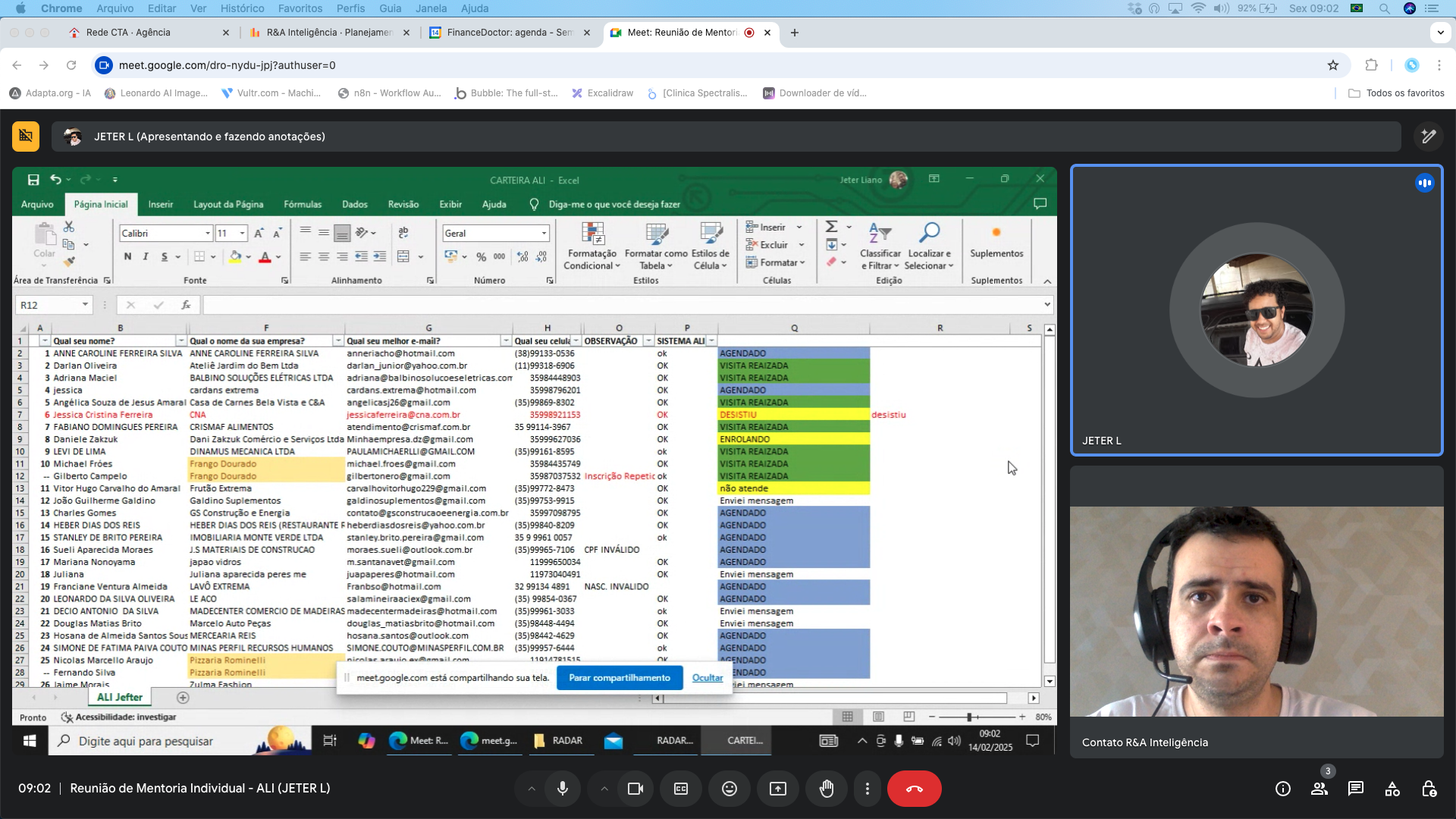Viewport: 1456px width, 819px height.
Task: Click the Ocultar link
Action: pos(707,678)
